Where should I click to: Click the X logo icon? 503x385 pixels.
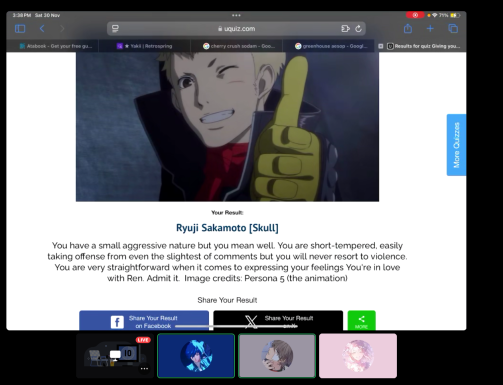(x=251, y=322)
